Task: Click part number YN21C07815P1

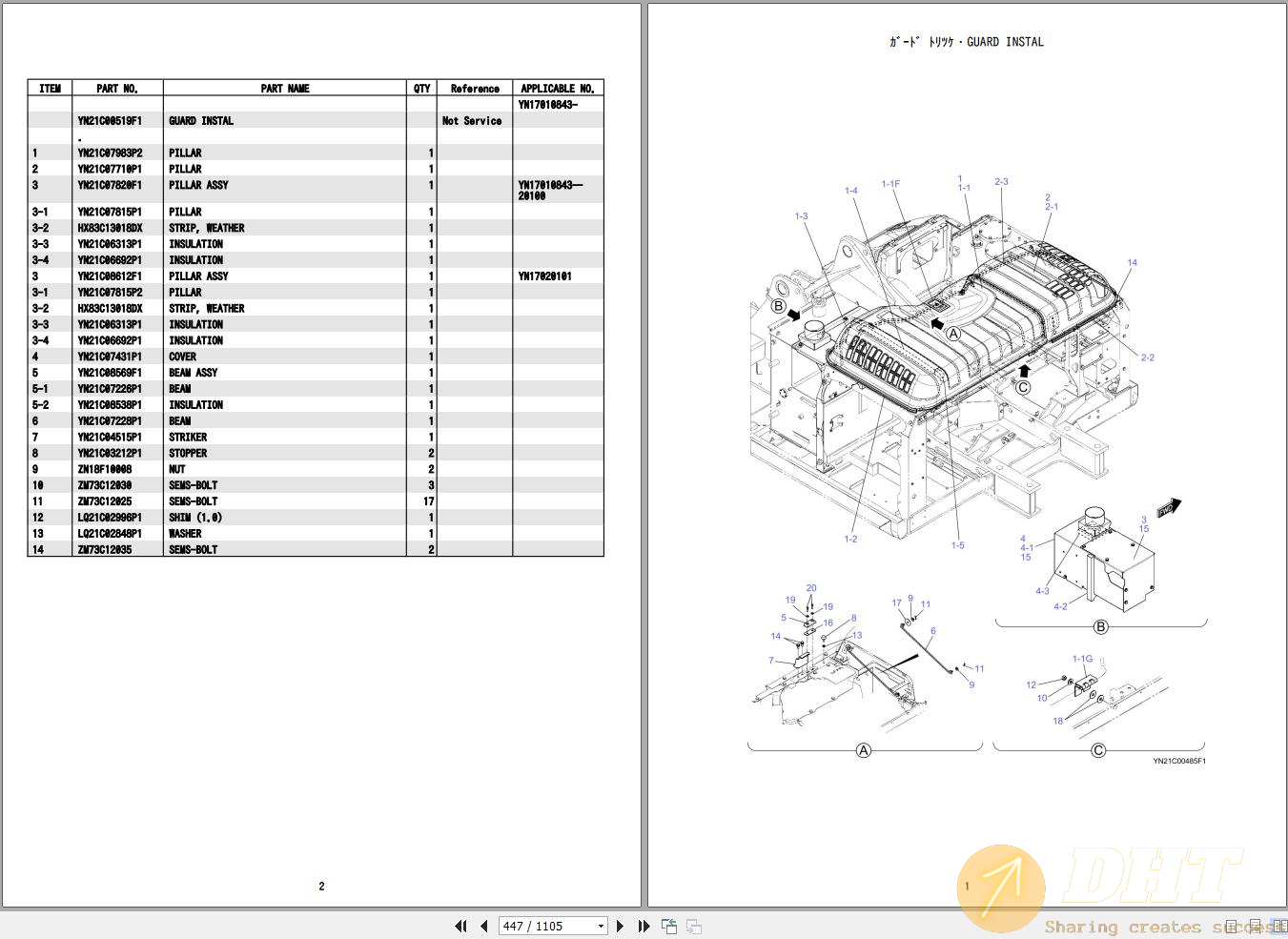Action: [x=110, y=212]
